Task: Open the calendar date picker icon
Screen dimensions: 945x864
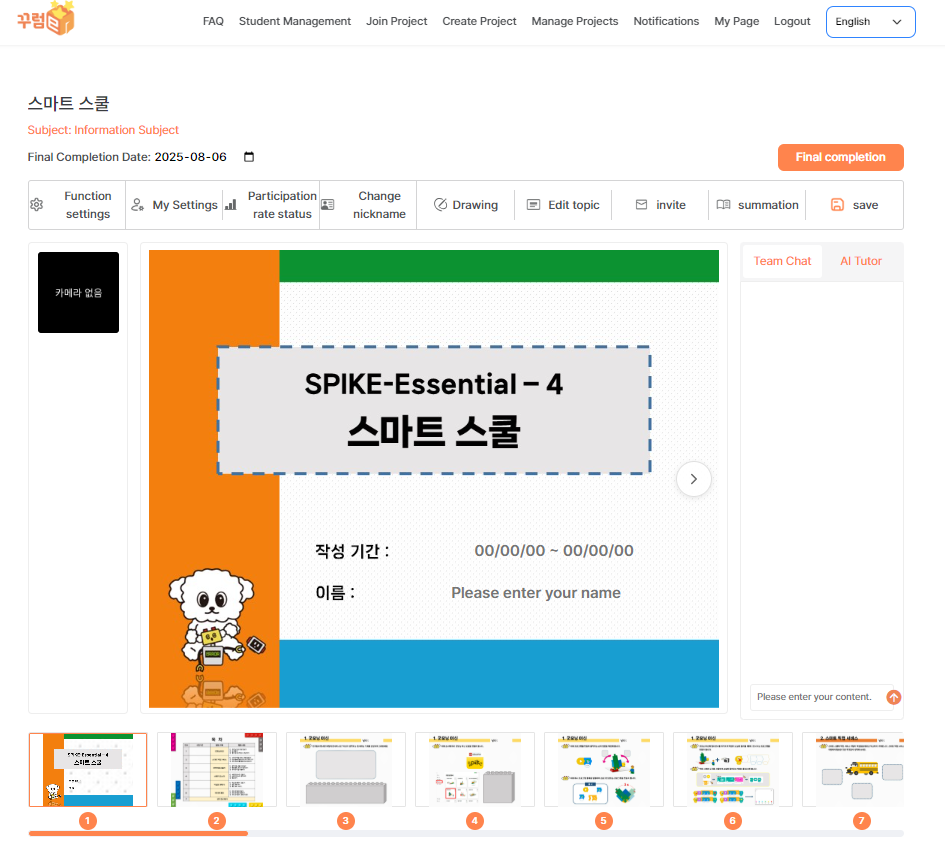Action: click(x=249, y=157)
